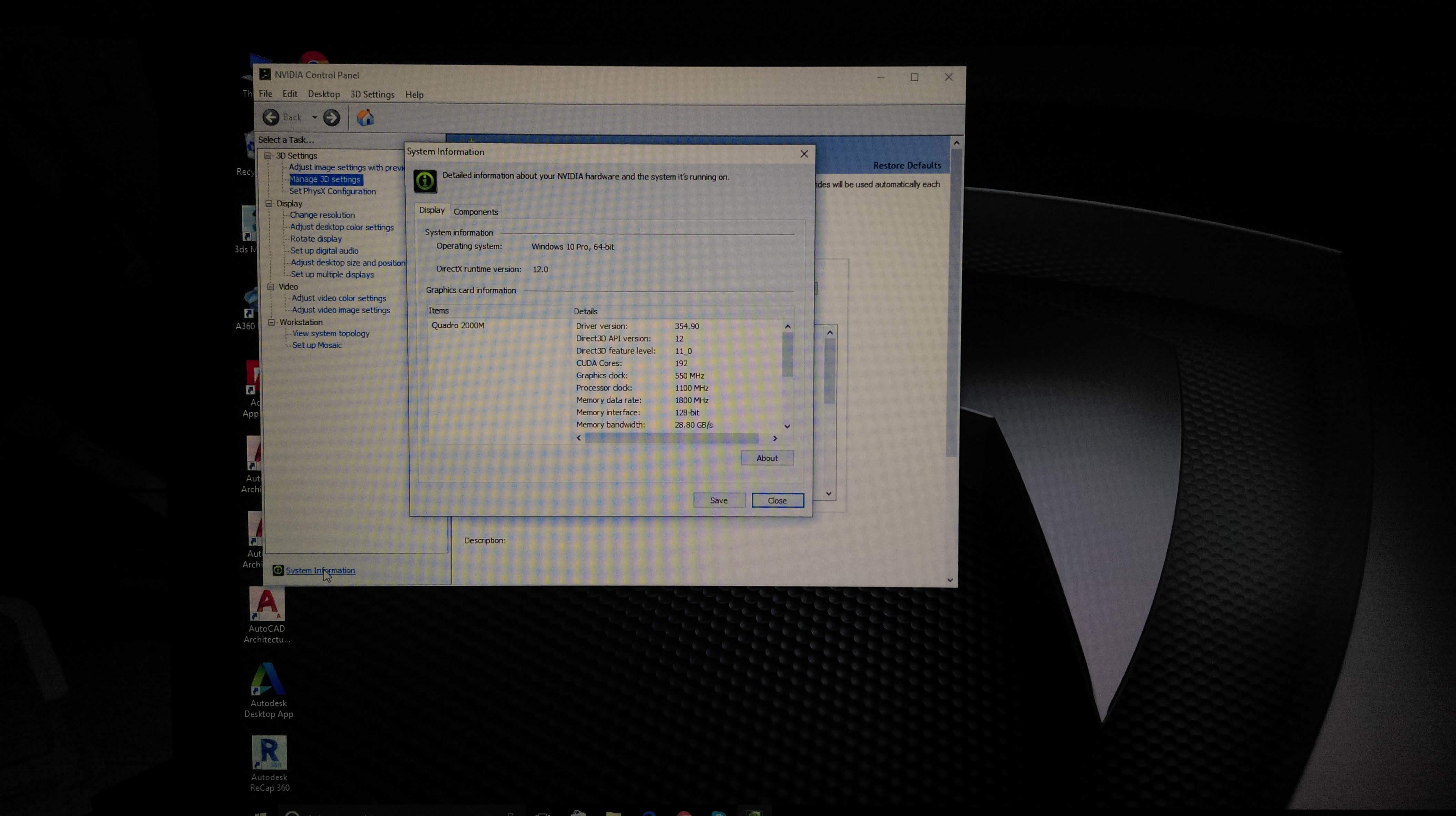Viewport: 1456px width, 816px height.
Task: Open the Desktop menu
Action: (x=324, y=94)
